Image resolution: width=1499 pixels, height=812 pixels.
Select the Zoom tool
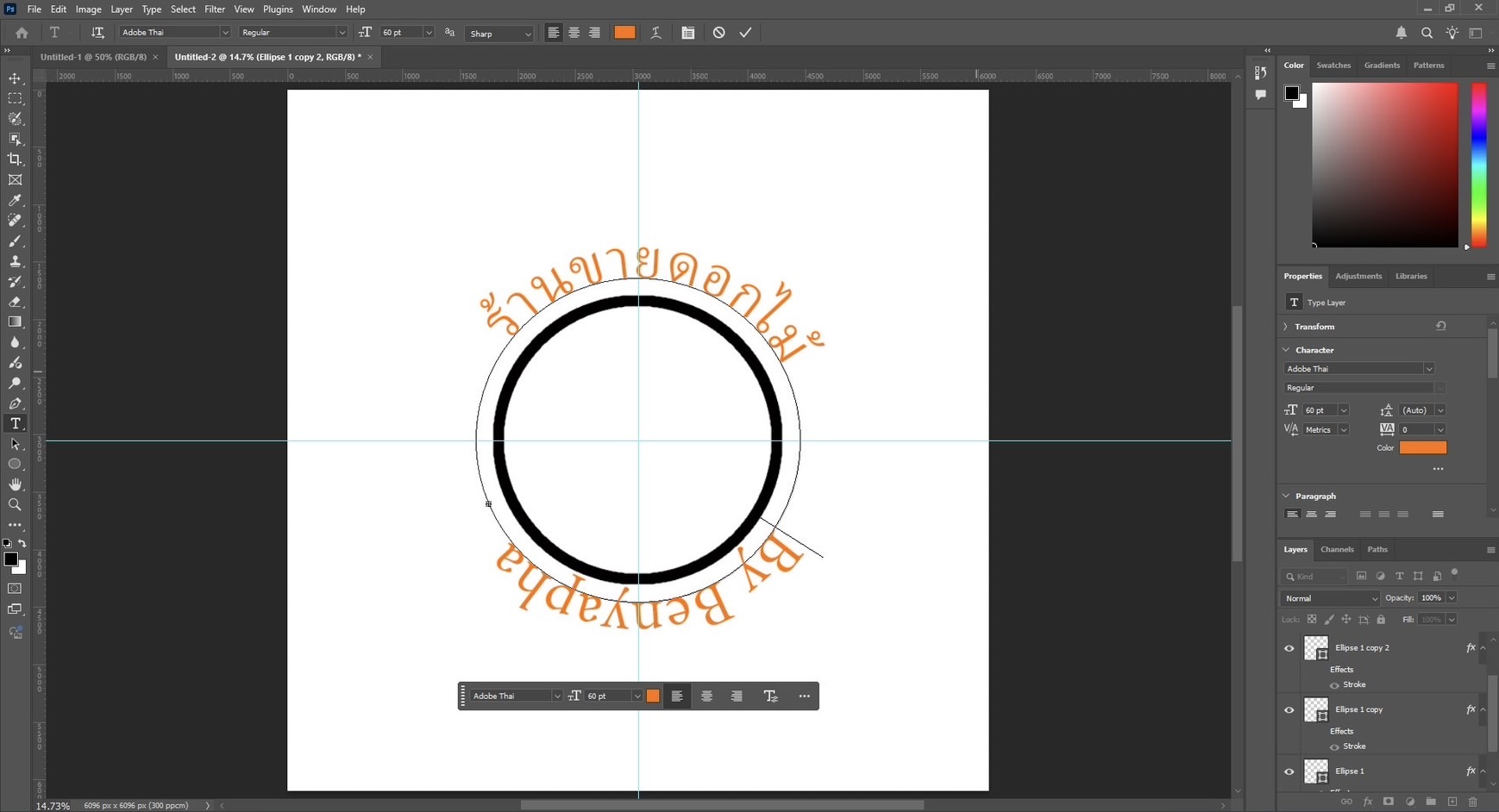(15, 505)
